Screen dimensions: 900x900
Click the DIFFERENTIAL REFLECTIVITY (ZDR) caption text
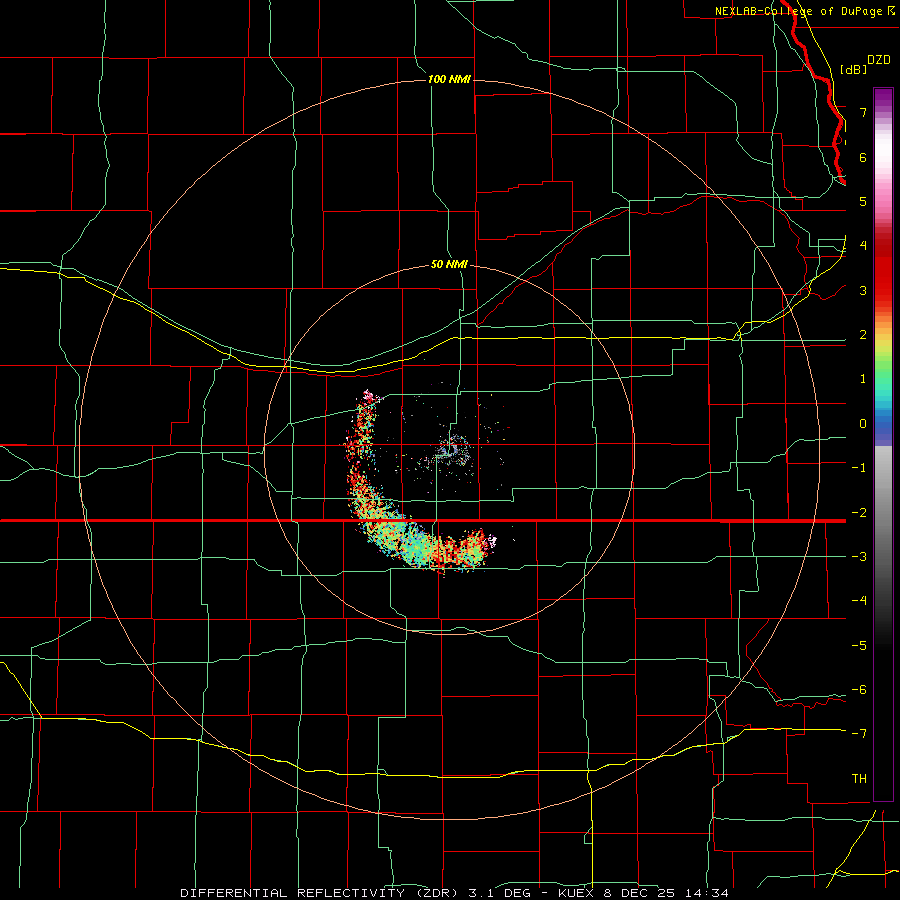coord(321,893)
